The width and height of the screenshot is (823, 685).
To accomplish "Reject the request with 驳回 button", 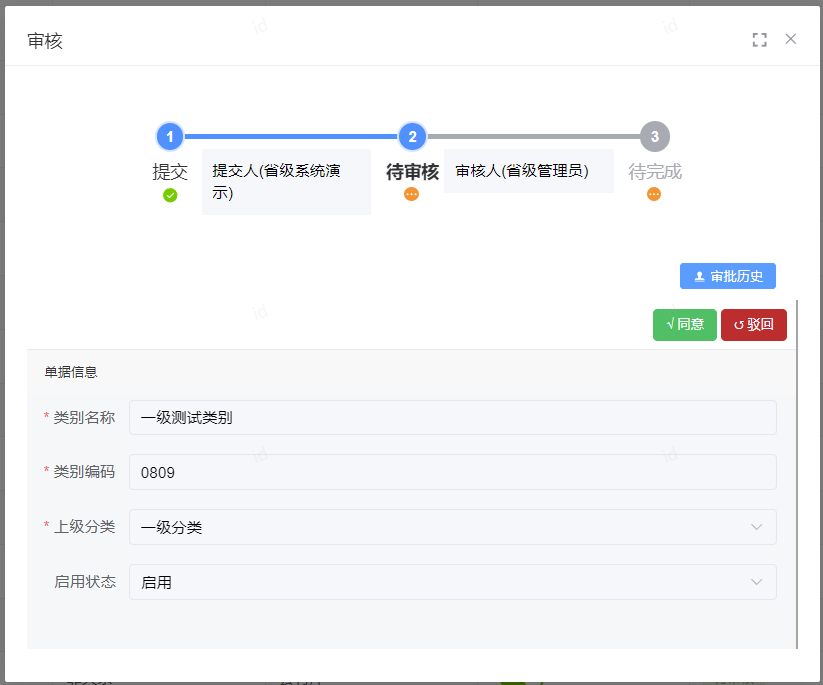I will [x=754, y=325].
